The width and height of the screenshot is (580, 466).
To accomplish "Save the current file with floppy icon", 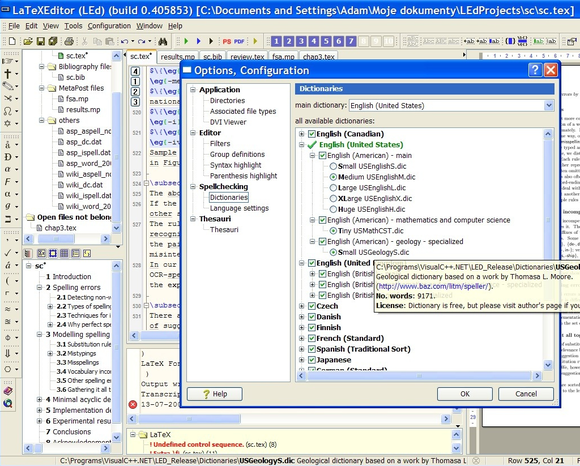I will tap(40, 41).
